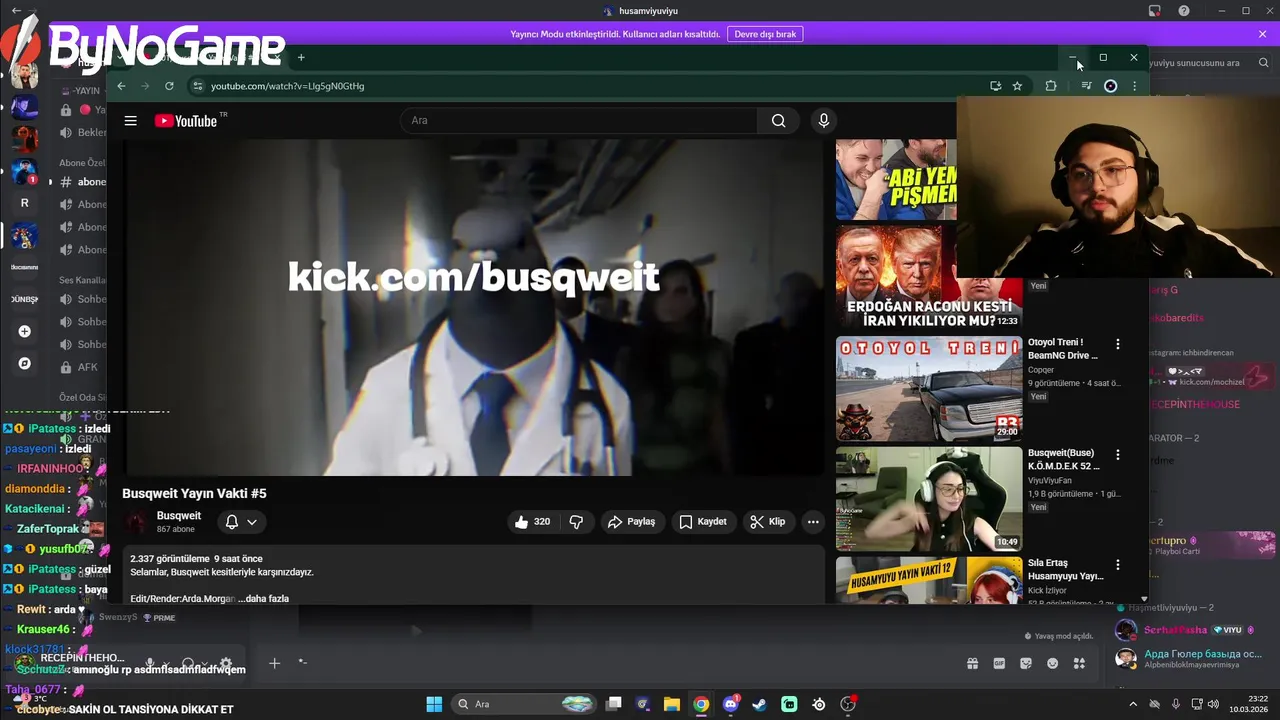Open subscription notification bell dropdown
Image resolution: width=1280 pixels, height=720 pixels.
click(x=241, y=522)
